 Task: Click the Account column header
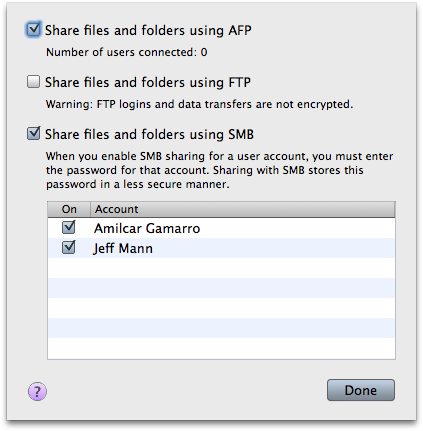(x=243, y=209)
